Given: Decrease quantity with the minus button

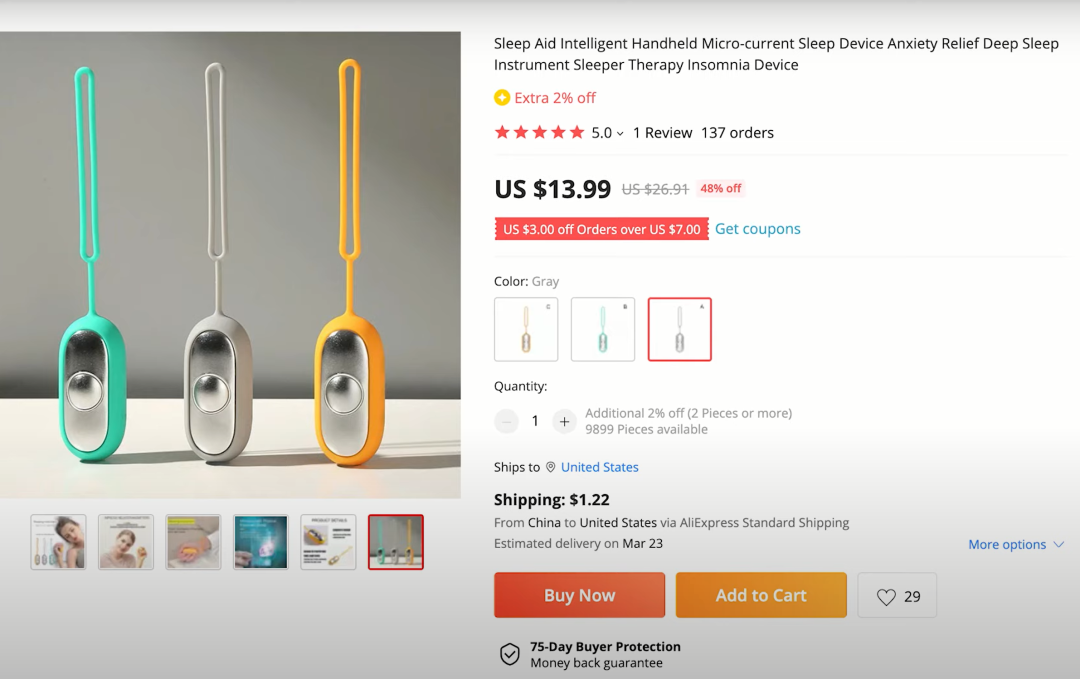Looking at the screenshot, I should (x=507, y=421).
